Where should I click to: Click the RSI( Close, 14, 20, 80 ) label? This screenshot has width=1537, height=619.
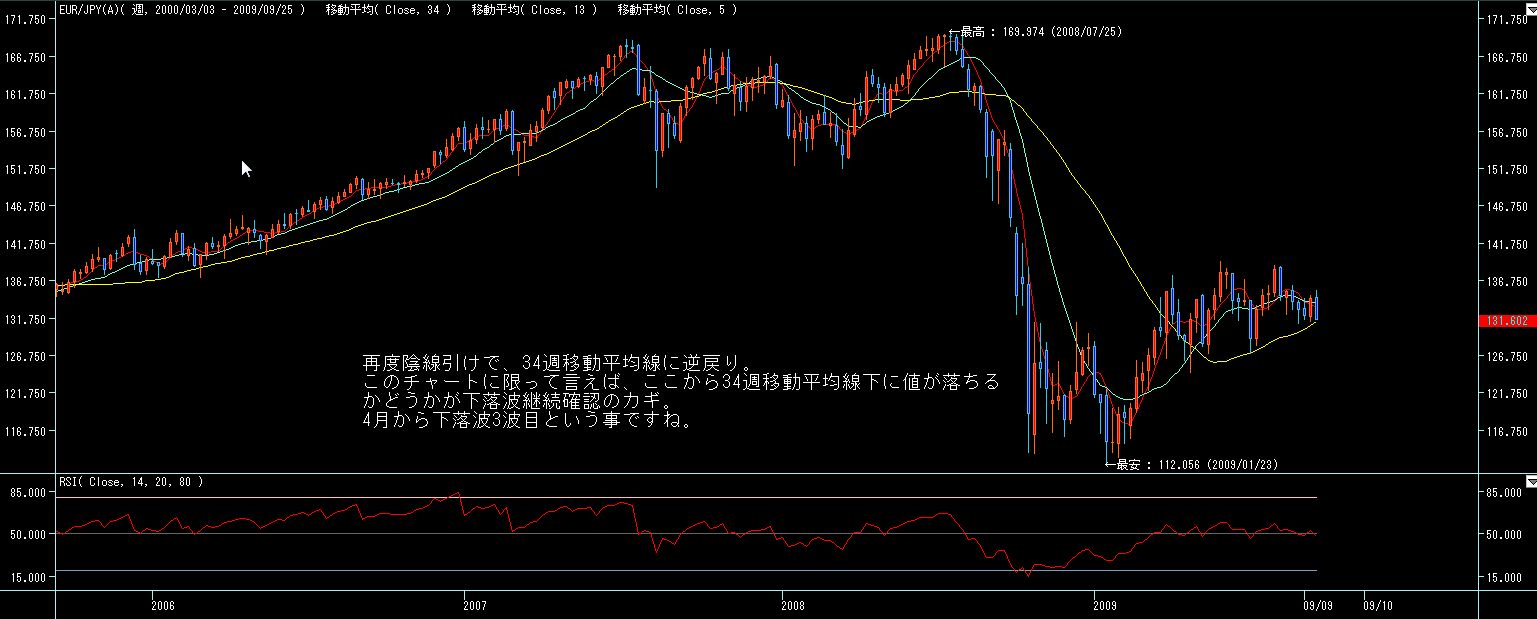pos(131,482)
